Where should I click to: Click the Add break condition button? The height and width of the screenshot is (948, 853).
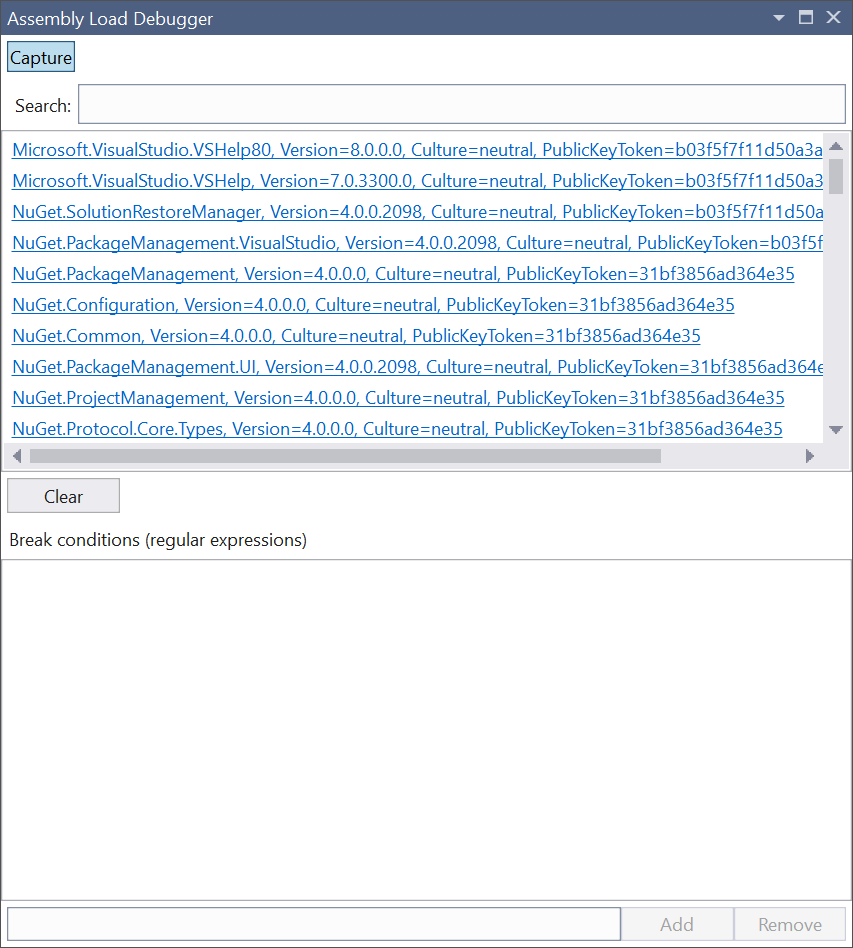(677, 924)
